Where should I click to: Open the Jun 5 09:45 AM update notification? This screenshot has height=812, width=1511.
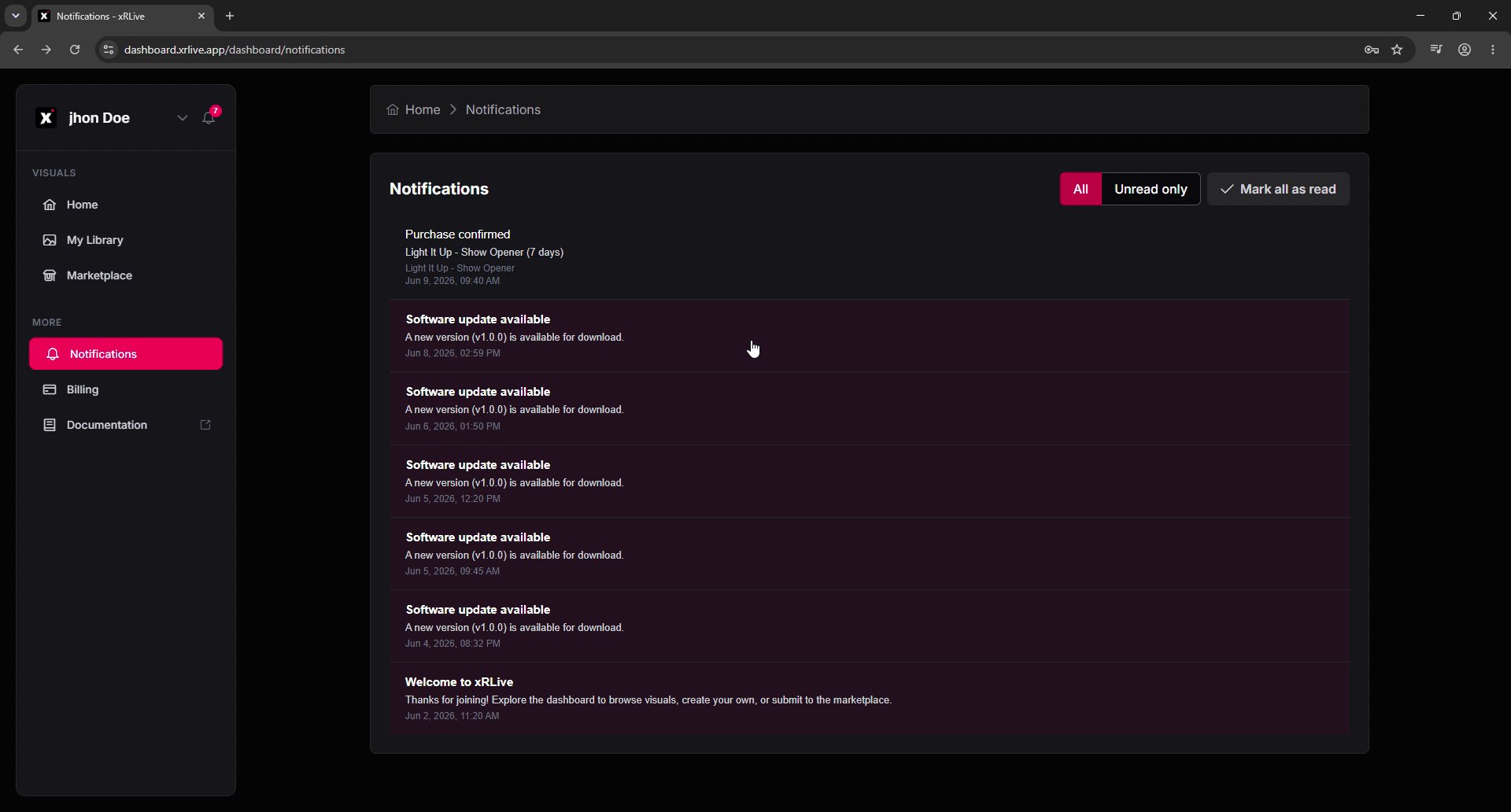pos(869,553)
